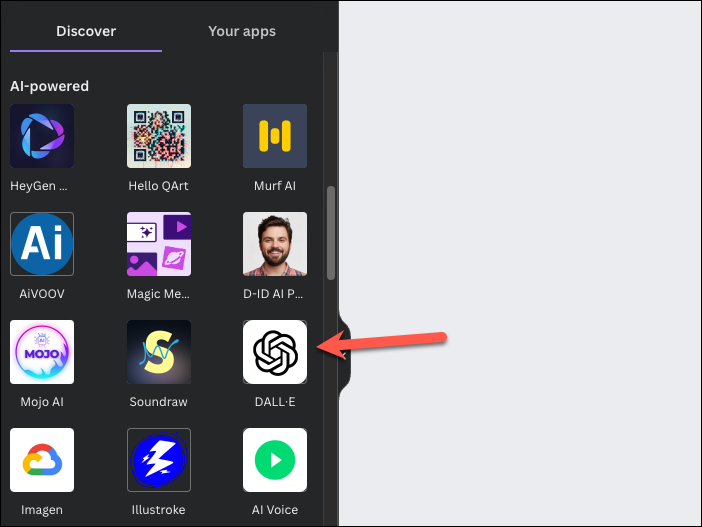This screenshot has height=527, width=702.
Task: Open the Magic Media app icon
Action: click(x=159, y=244)
